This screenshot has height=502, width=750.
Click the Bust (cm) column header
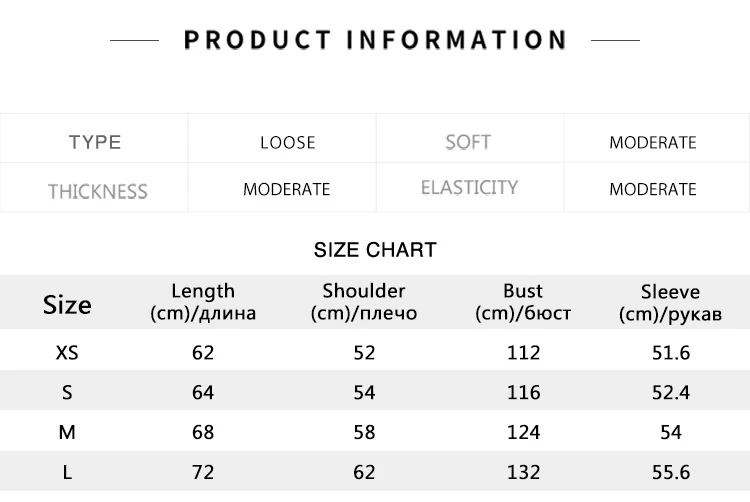523,302
